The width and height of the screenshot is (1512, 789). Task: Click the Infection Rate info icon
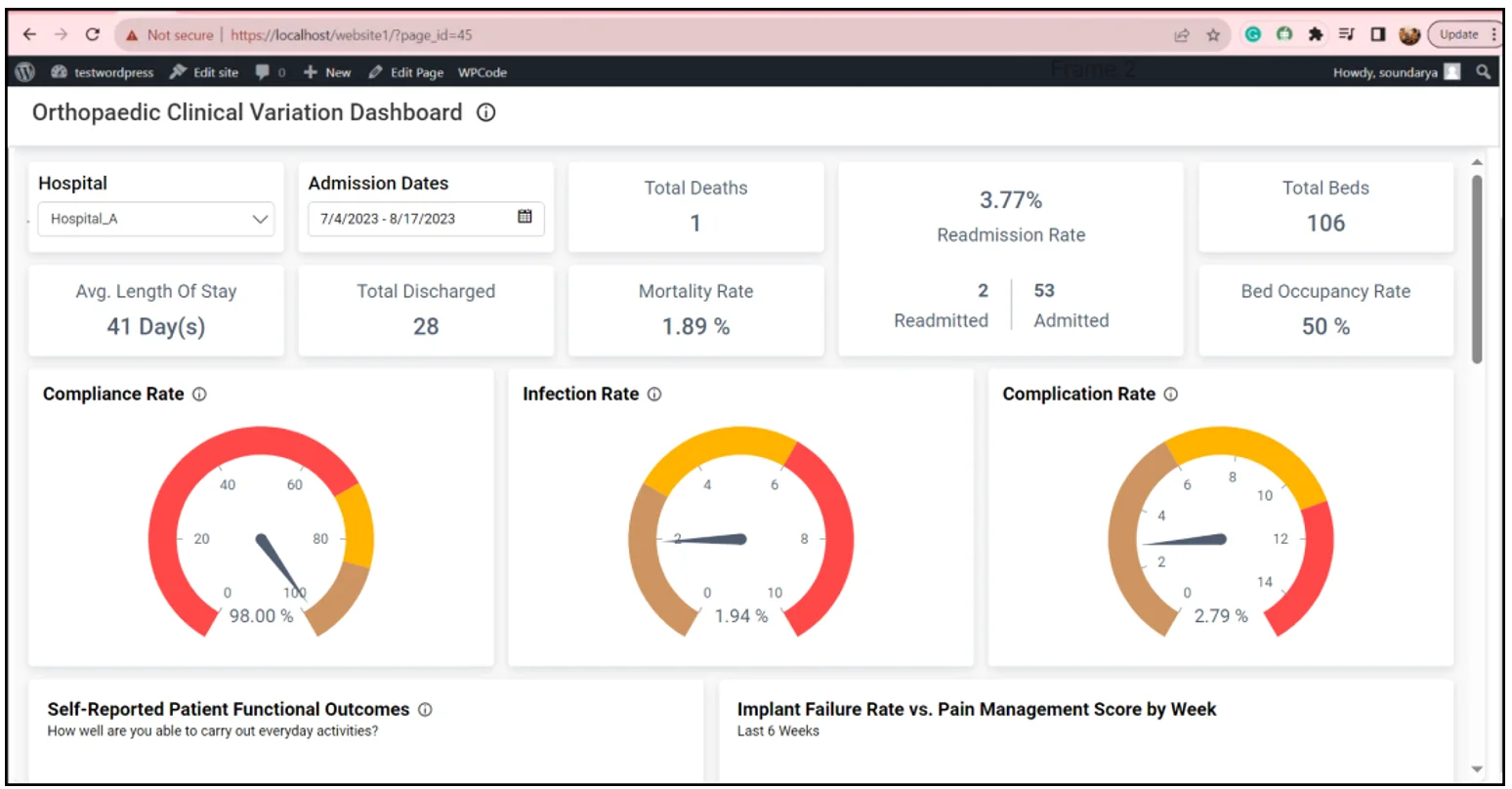click(x=654, y=394)
